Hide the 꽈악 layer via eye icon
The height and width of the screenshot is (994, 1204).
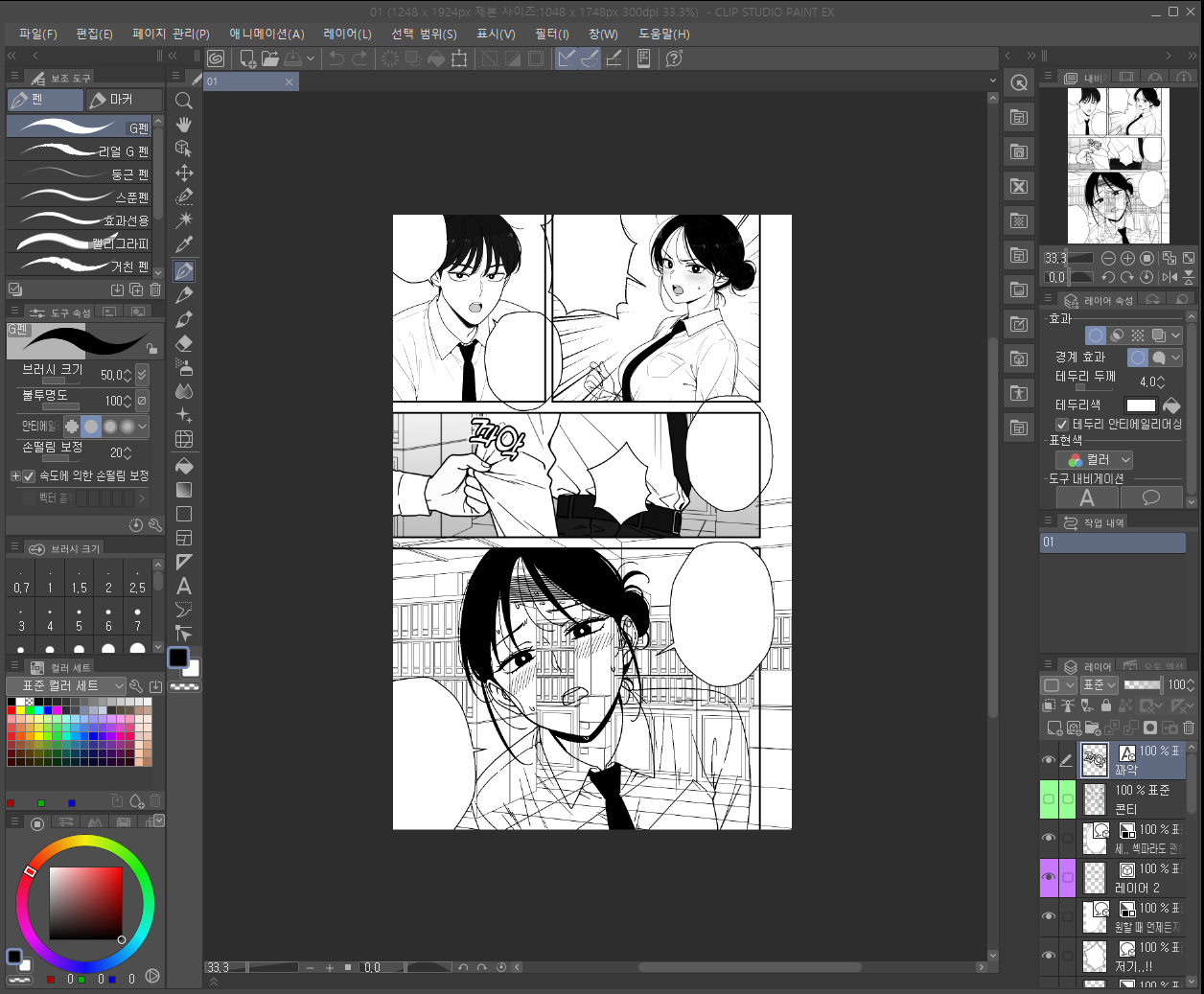[x=1049, y=760]
